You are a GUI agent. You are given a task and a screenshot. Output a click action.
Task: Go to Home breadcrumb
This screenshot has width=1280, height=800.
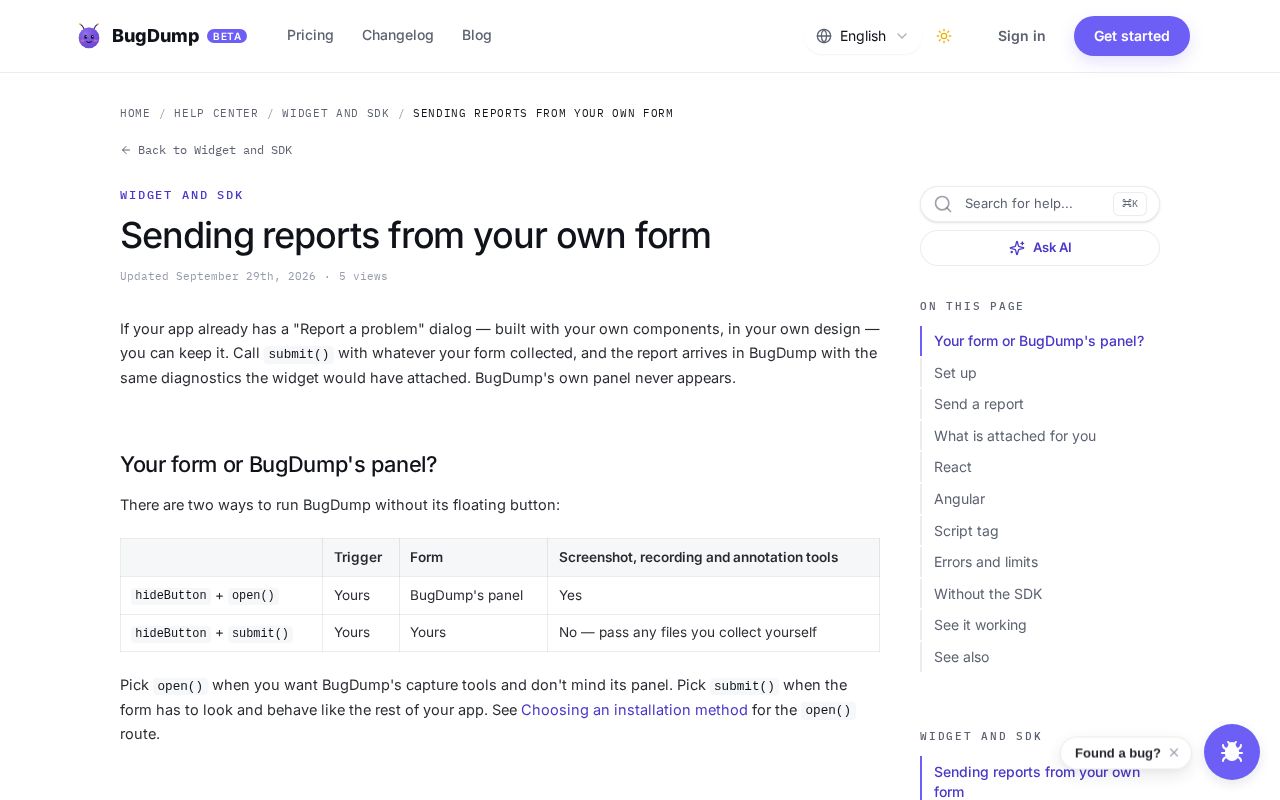[135, 113]
